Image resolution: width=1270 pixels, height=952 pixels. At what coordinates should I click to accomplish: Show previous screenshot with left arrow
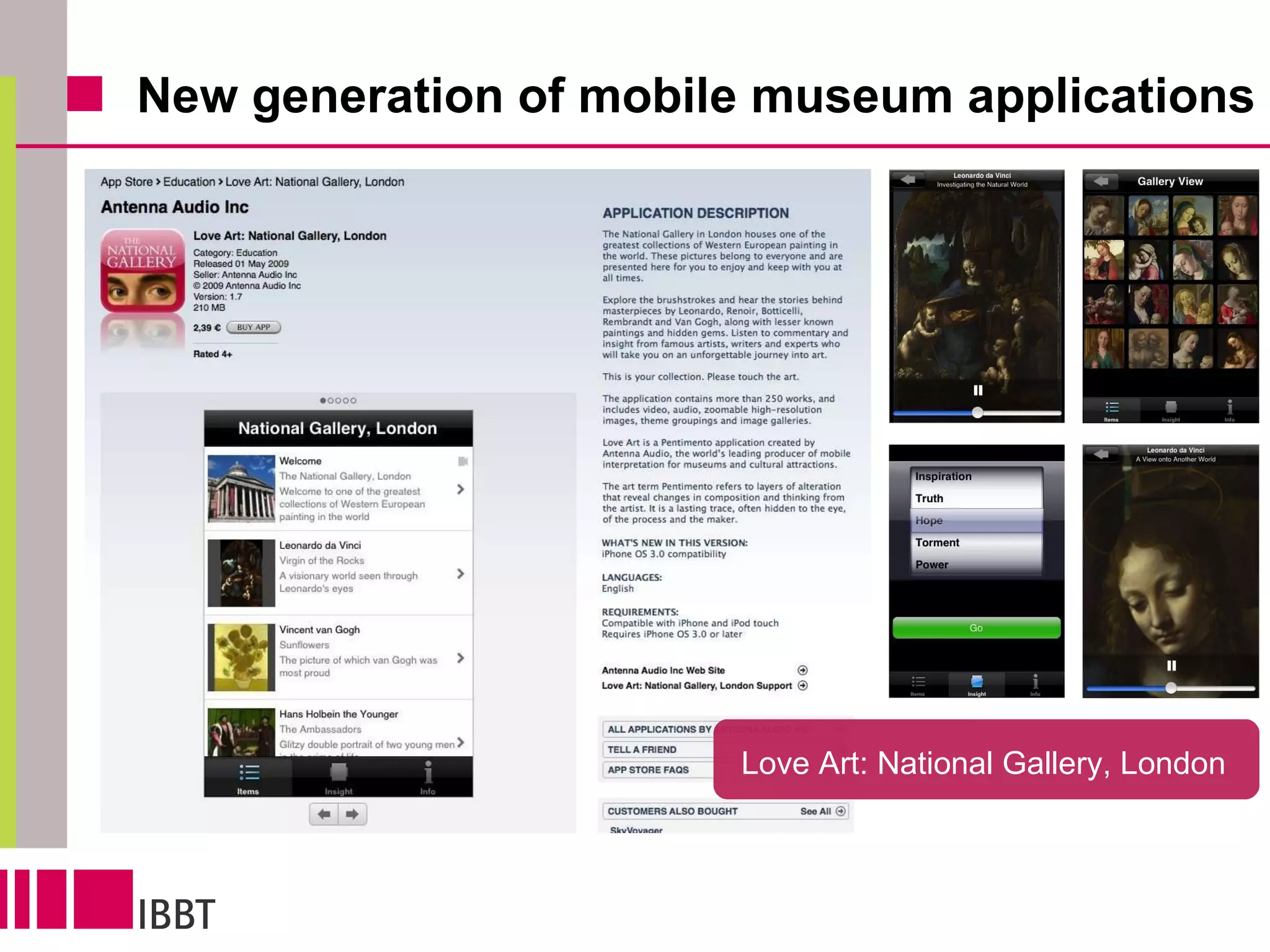pyautogui.click(x=324, y=814)
